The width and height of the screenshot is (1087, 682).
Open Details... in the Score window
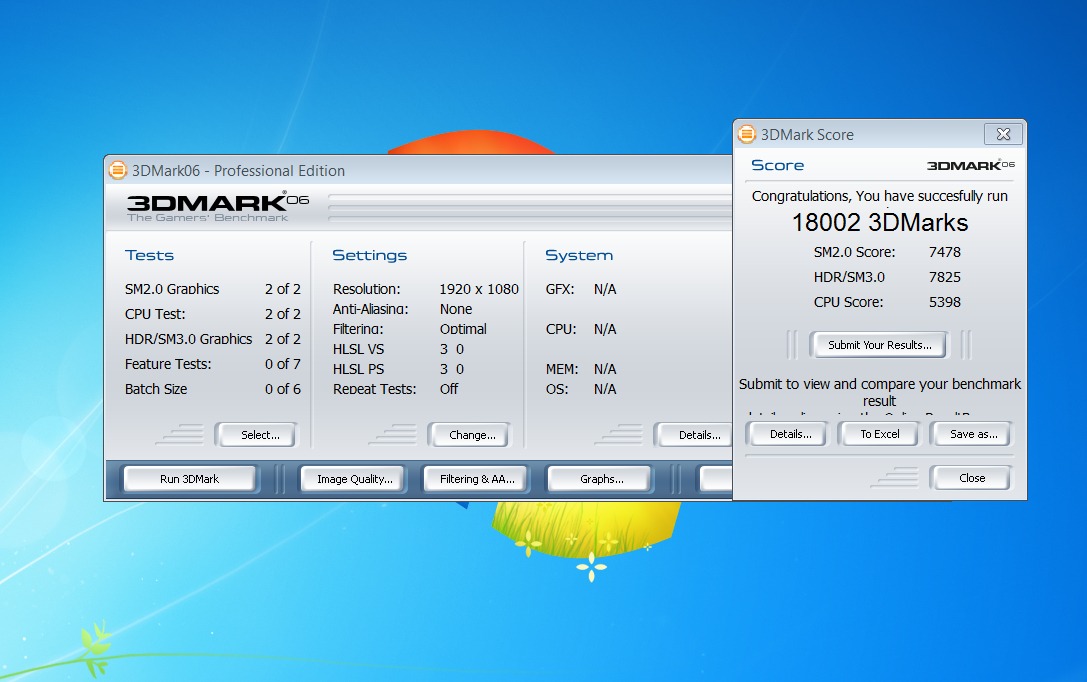pyautogui.click(x=788, y=434)
